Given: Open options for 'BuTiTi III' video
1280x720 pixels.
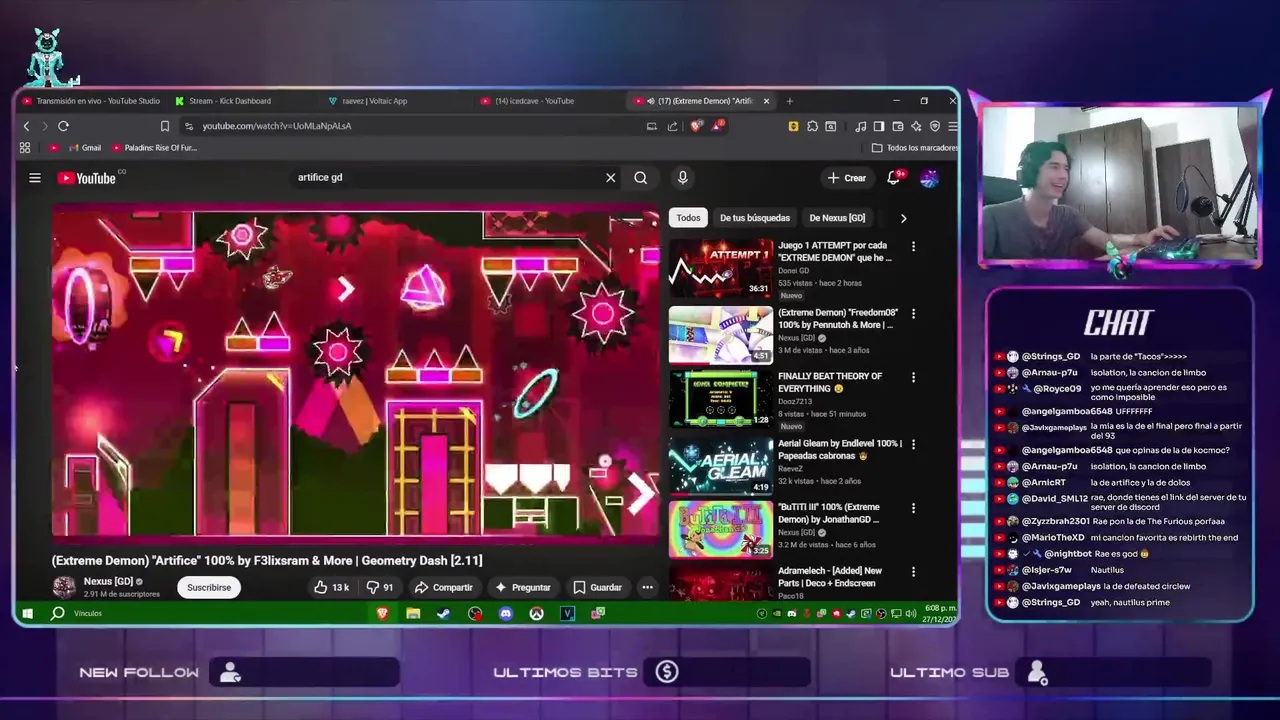Looking at the screenshot, I should tap(913, 508).
